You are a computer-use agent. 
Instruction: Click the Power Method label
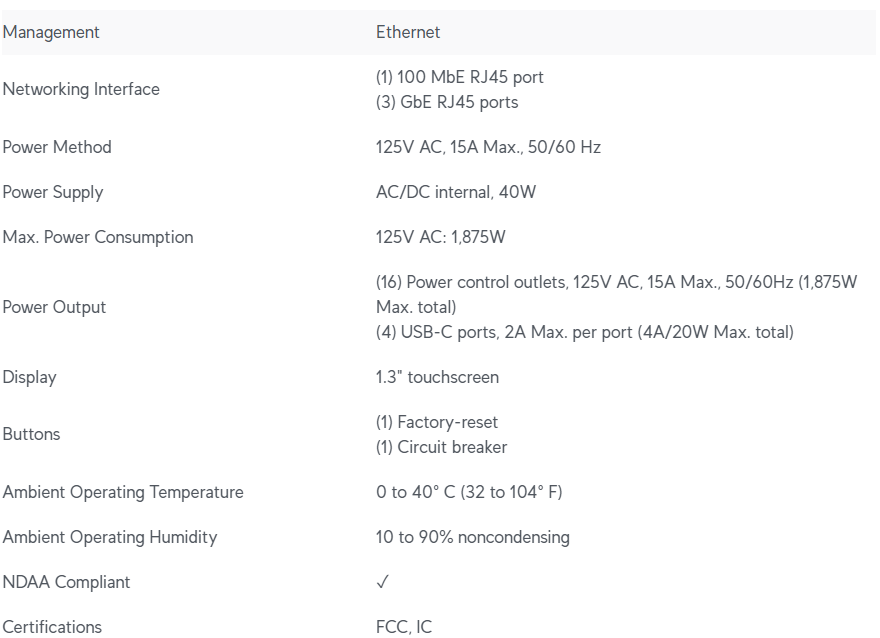tap(57, 147)
